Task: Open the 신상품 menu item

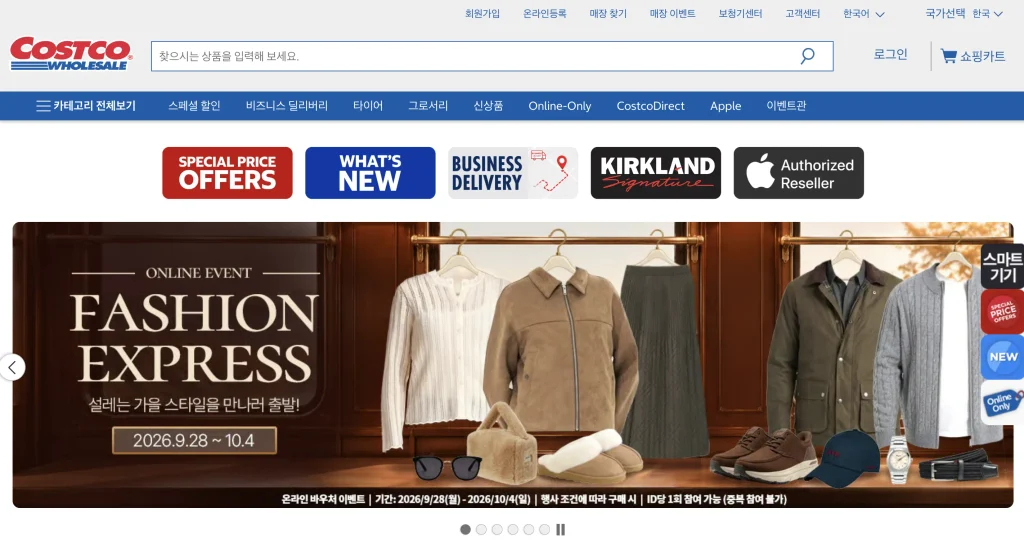Action: point(488,106)
